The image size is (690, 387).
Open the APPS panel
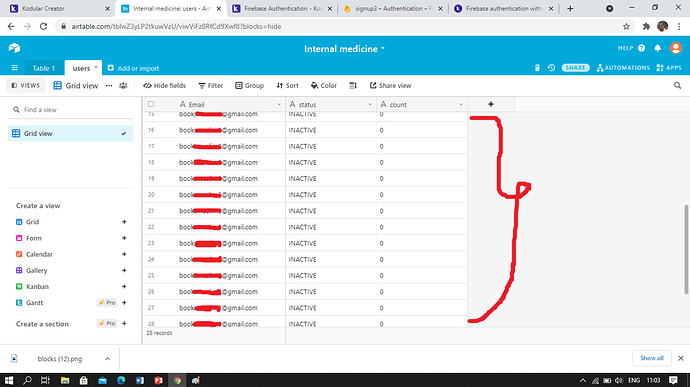coord(668,68)
